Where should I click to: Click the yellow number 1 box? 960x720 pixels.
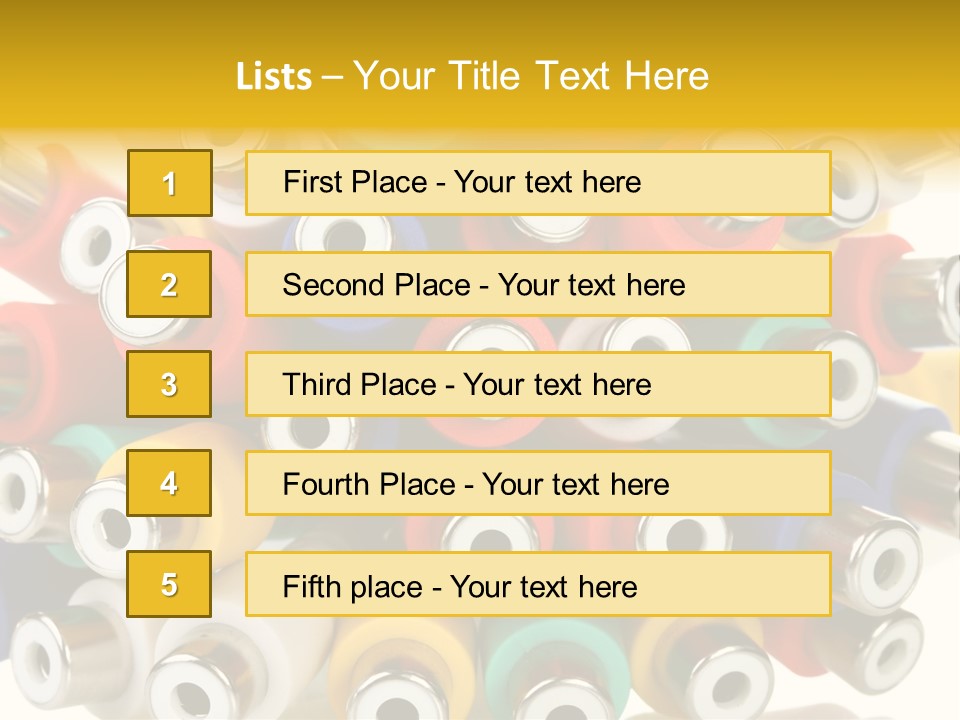point(170,183)
